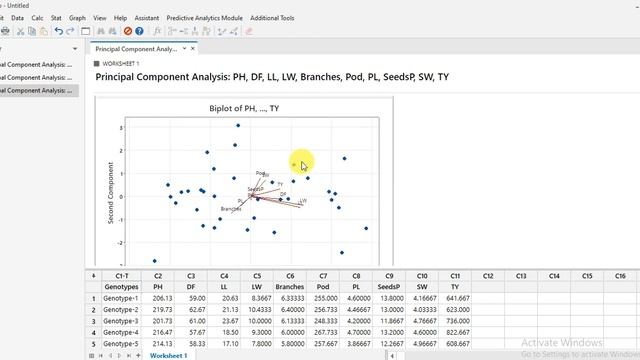Open the Additional Tools menu
The width and height of the screenshot is (640, 360).
coord(272,18)
